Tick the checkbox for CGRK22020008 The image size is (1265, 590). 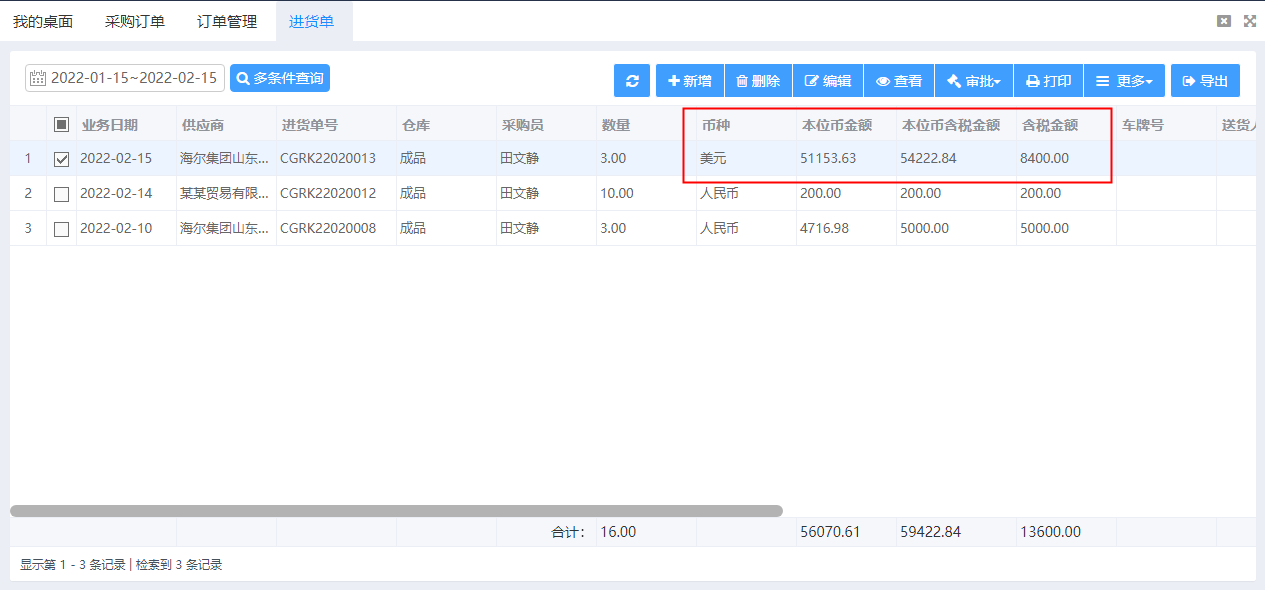click(x=61, y=229)
